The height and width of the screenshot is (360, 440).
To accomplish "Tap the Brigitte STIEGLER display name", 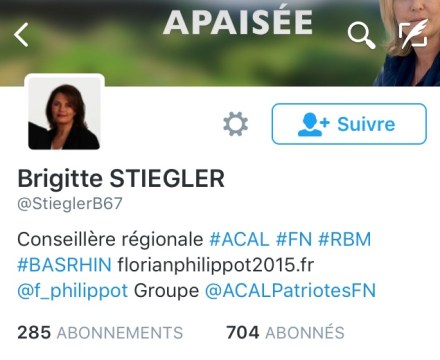I will (x=121, y=179).
